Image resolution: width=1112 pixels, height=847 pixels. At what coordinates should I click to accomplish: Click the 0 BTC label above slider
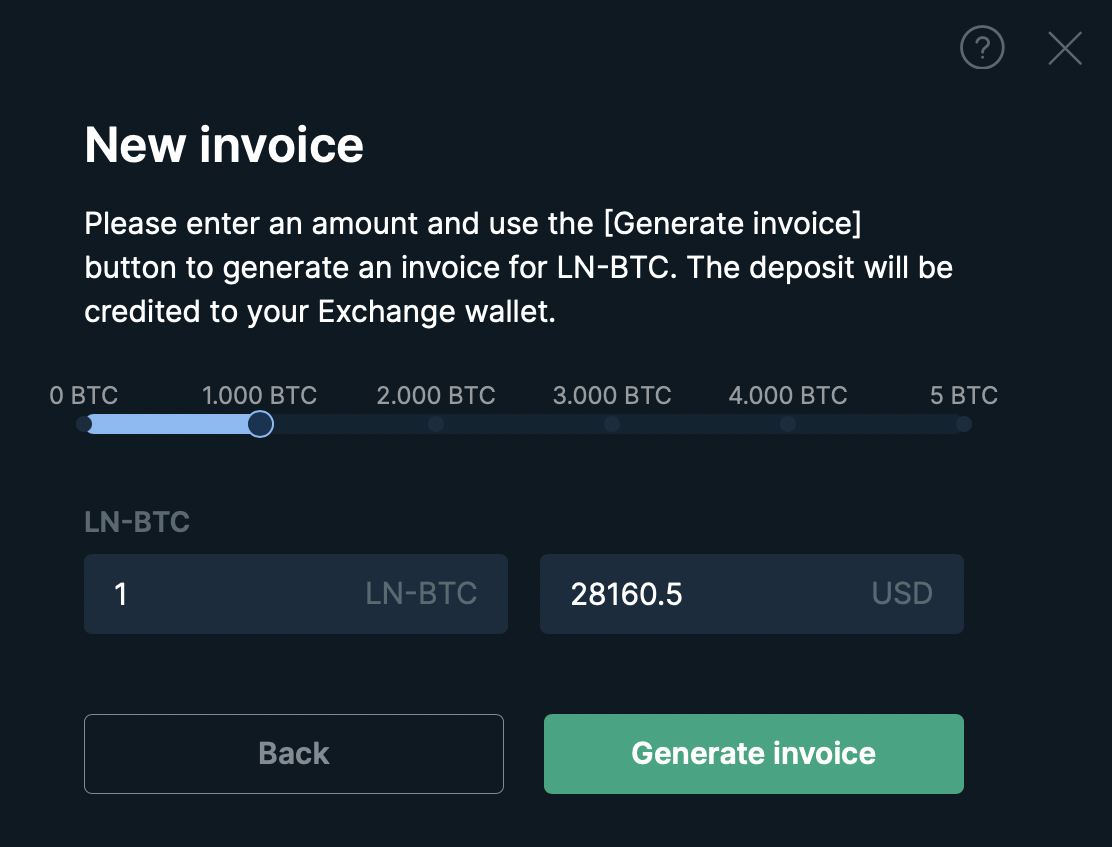coord(84,395)
